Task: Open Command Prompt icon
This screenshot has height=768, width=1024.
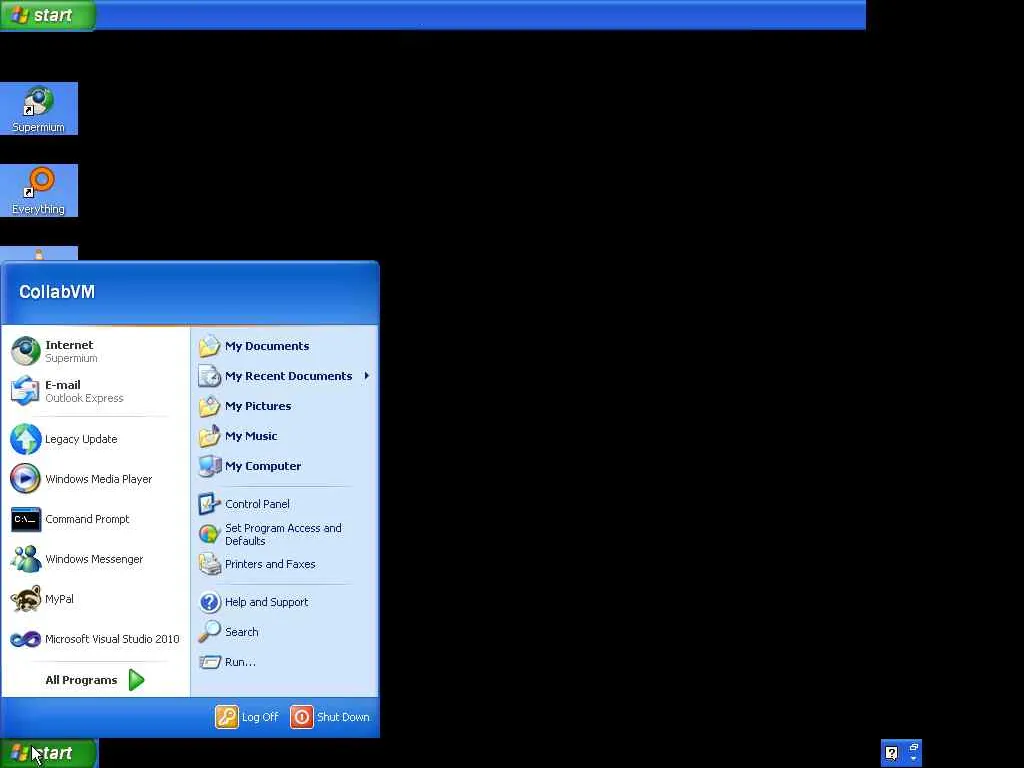Action: point(25,519)
